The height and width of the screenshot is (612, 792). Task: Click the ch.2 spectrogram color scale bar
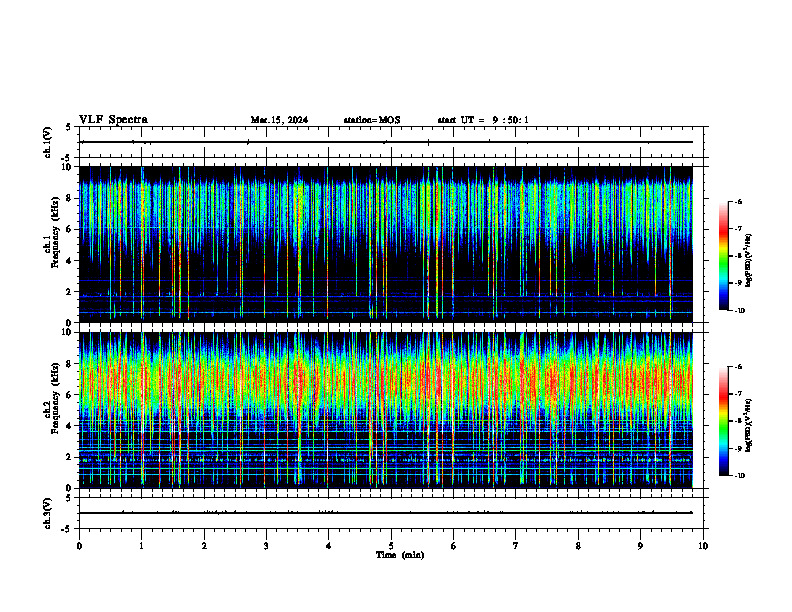724,421
